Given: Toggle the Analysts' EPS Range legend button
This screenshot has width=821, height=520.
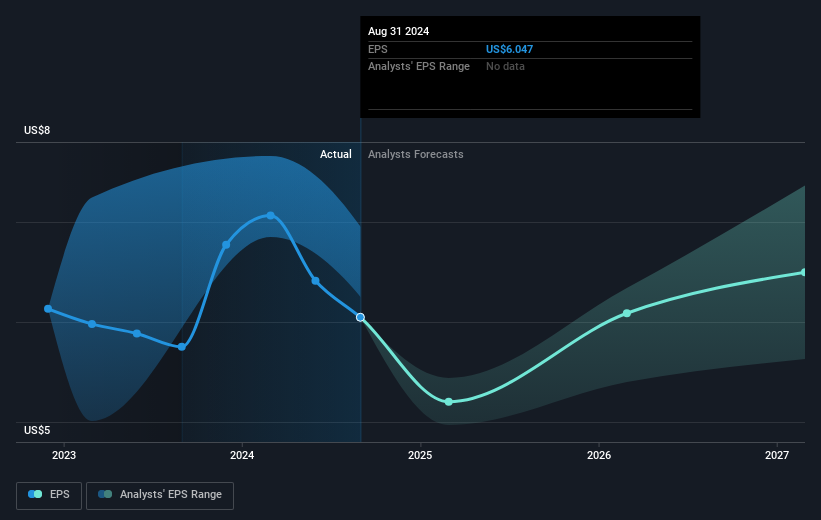Looking at the screenshot, I should pyautogui.click(x=160, y=495).
